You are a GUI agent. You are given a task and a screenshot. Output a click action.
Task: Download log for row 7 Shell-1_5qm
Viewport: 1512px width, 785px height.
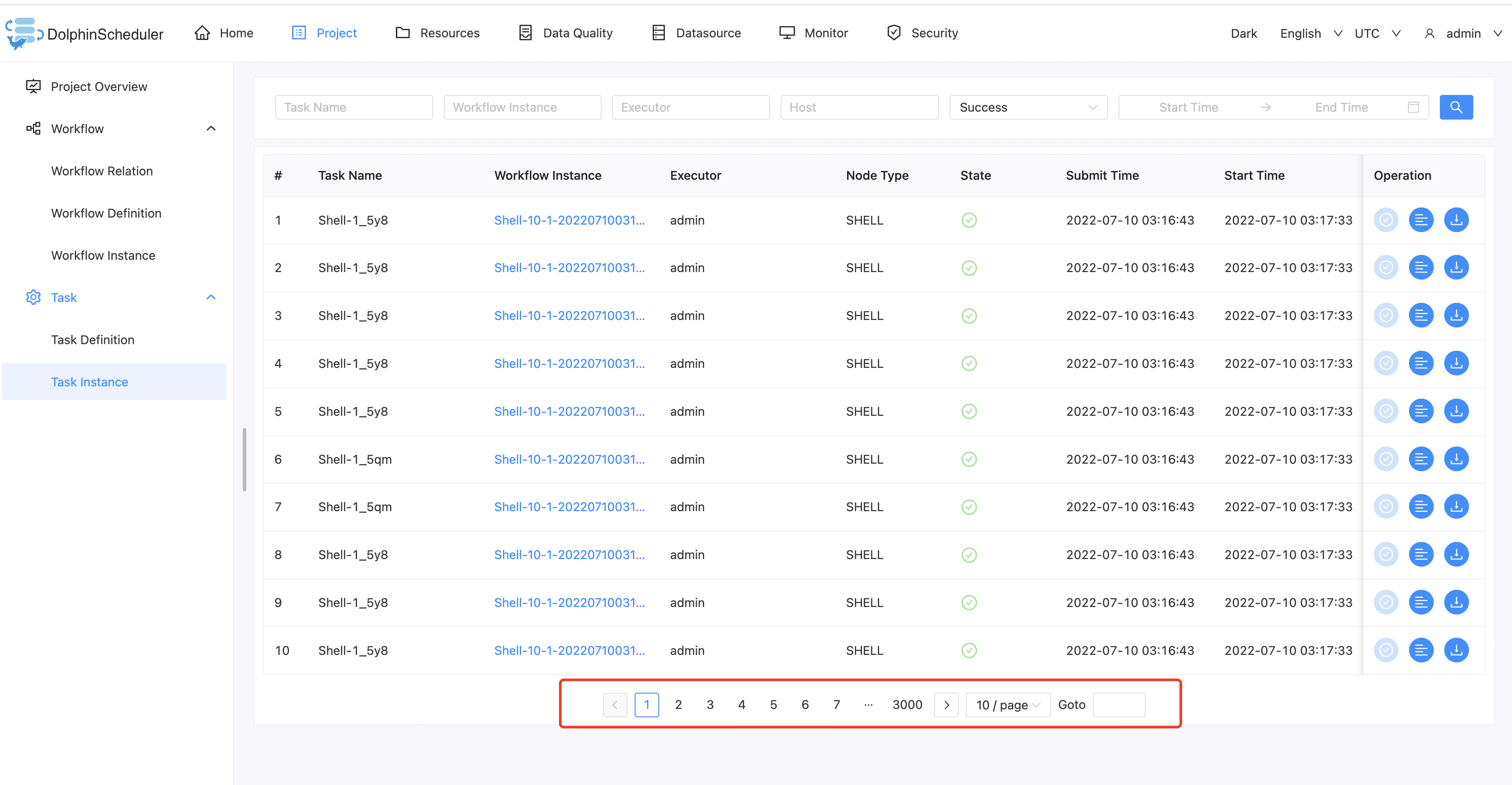pos(1456,507)
